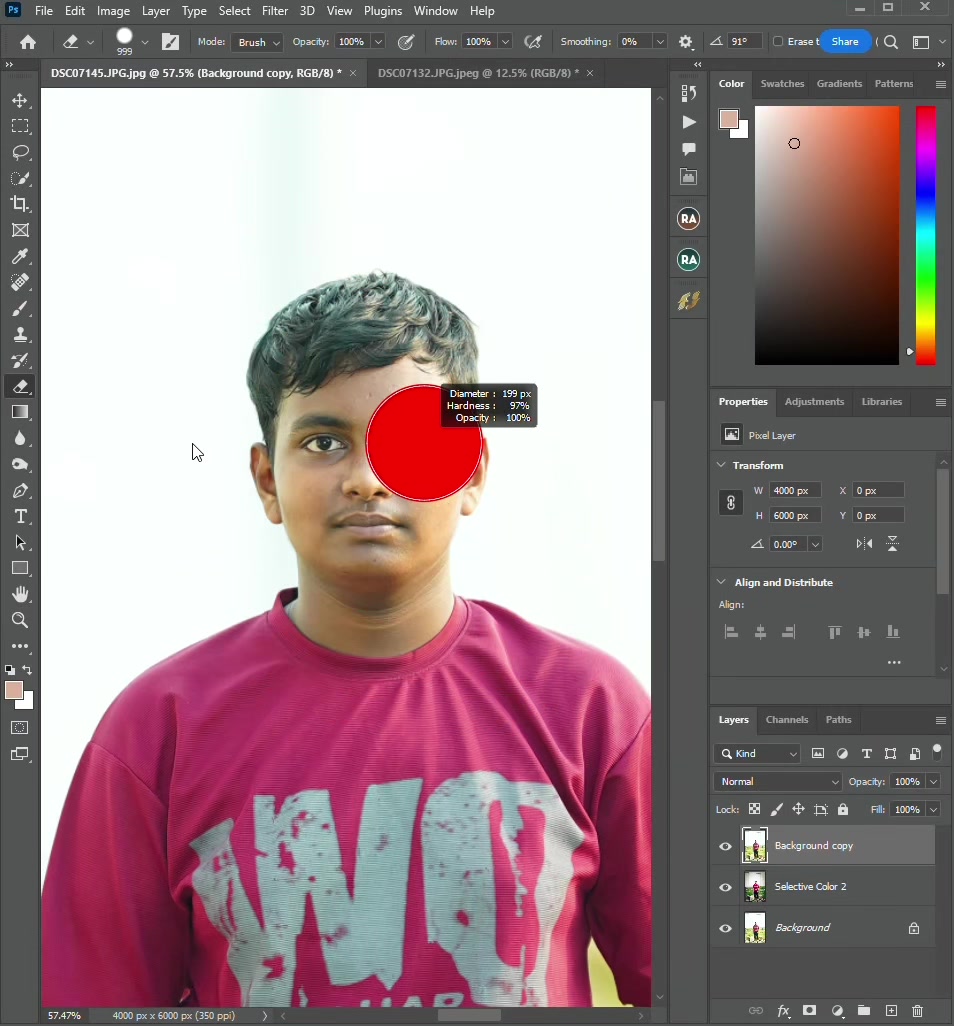Screen dimensions: 954x1026
Task: Create a new layer
Action: [891, 1011]
